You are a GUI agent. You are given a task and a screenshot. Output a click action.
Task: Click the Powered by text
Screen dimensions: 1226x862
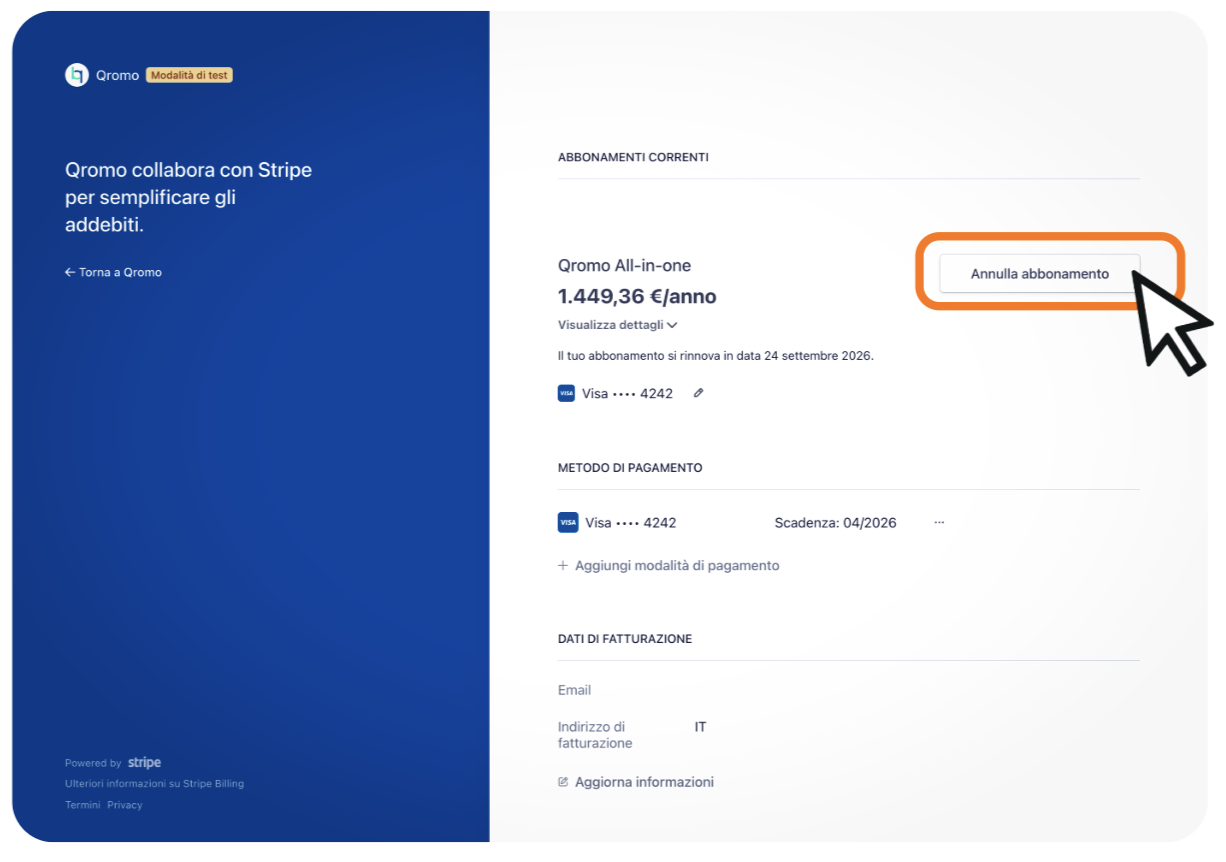point(93,763)
